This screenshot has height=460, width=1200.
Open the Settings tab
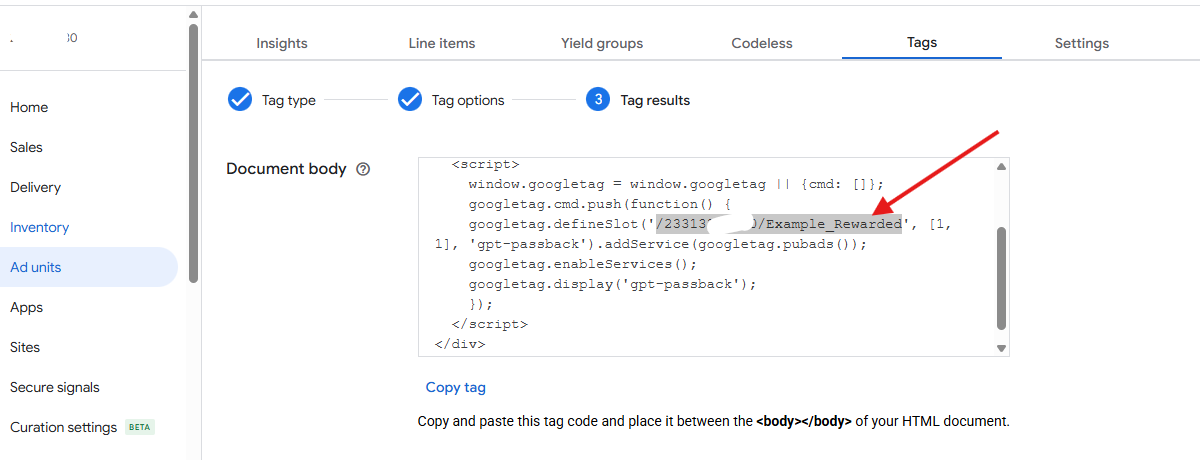(1082, 43)
